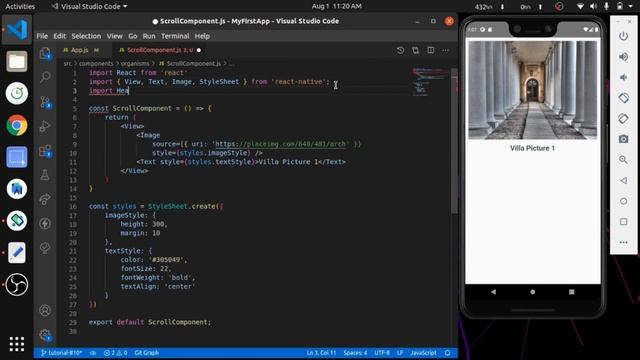The width and height of the screenshot is (640, 360).
Task: Click the phone's Home navigation button
Action: tap(532, 292)
